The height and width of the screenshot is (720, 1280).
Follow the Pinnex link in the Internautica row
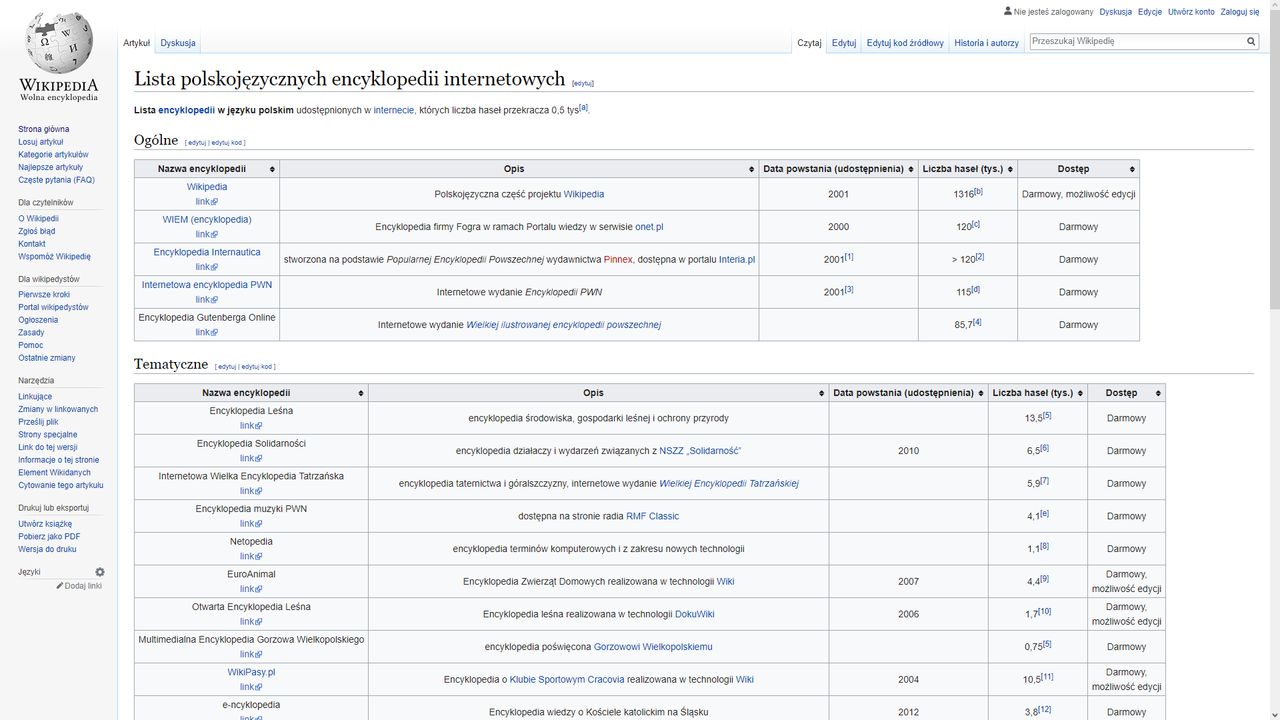point(618,260)
